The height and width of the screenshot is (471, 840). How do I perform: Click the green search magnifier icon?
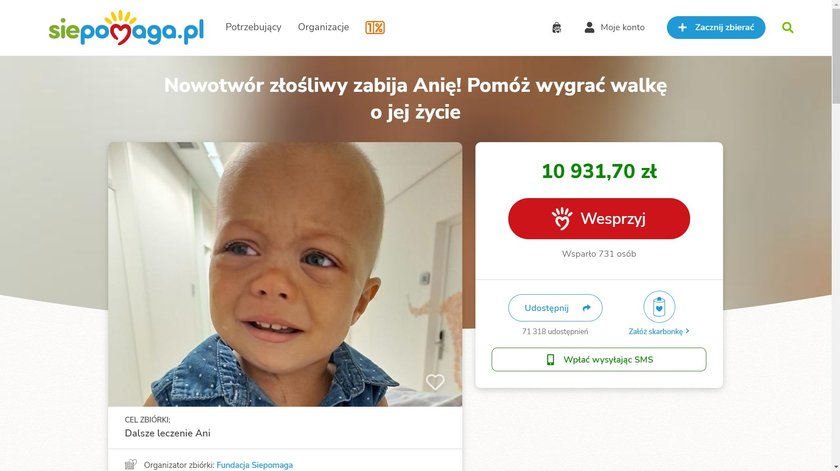click(x=788, y=27)
